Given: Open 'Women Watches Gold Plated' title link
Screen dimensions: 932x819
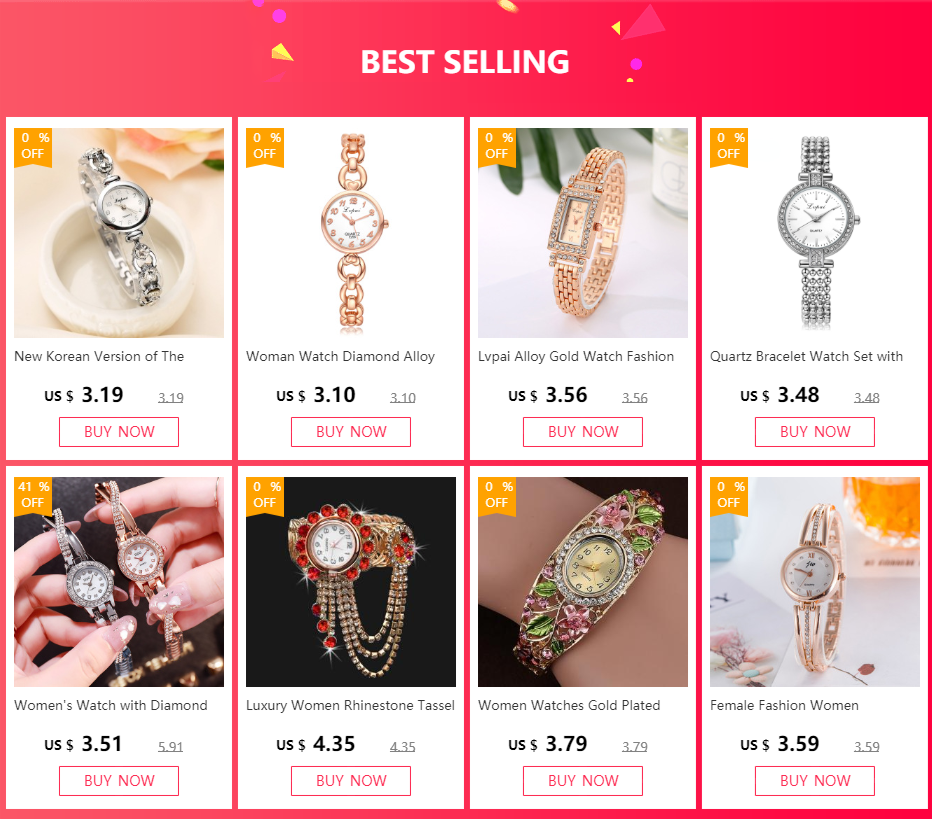Looking at the screenshot, I should (x=569, y=705).
